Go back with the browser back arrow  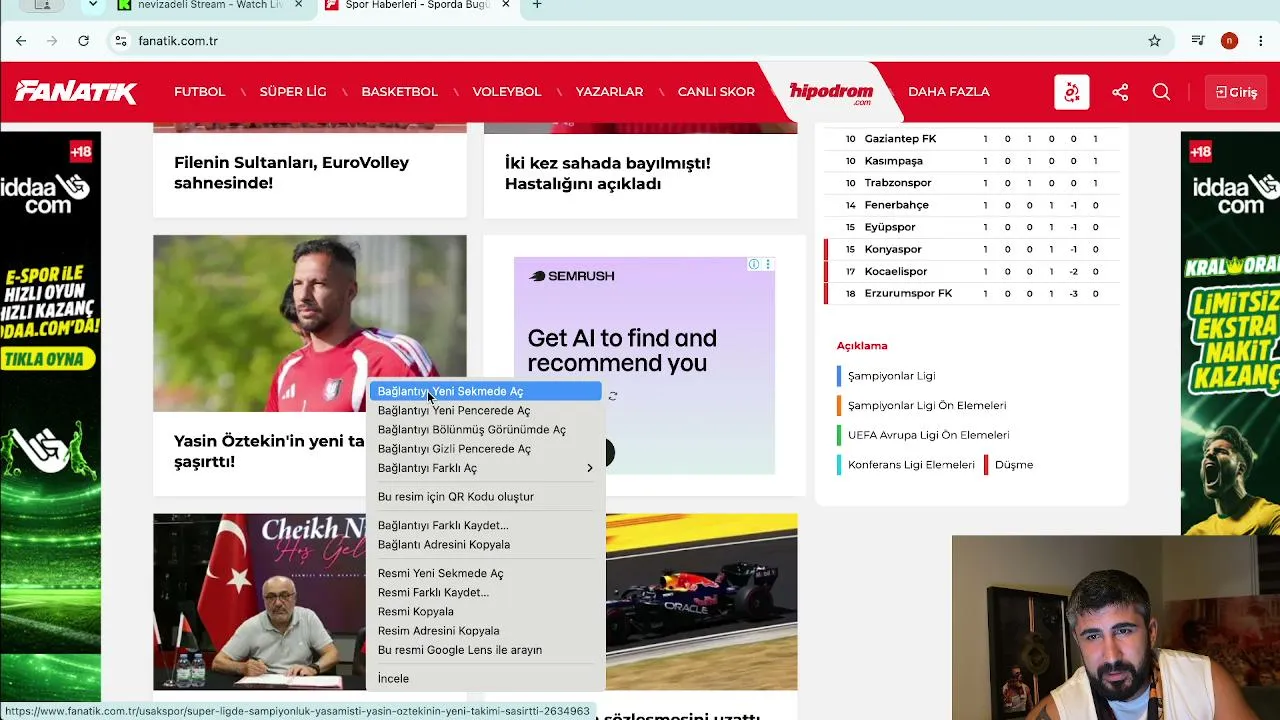[21, 41]
